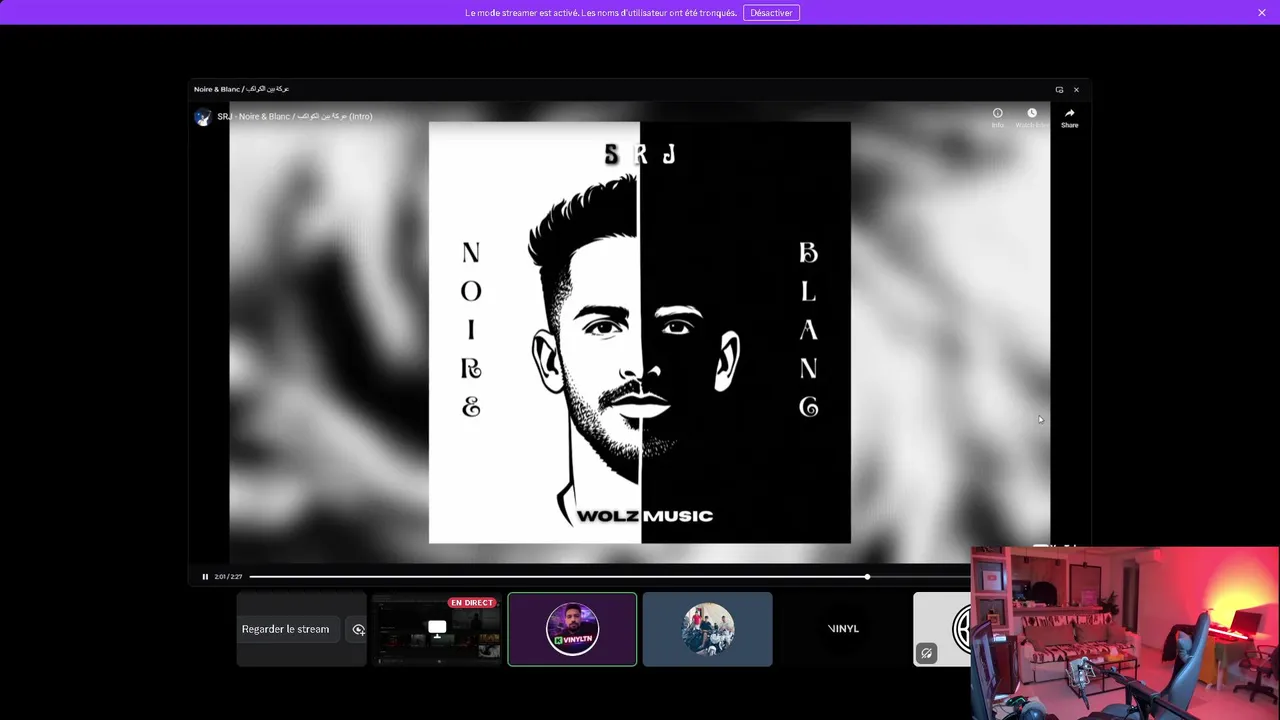Viewport: 1280px width, 720px height.
Task: Open the video Info icon
Action: tap(997, 113)
